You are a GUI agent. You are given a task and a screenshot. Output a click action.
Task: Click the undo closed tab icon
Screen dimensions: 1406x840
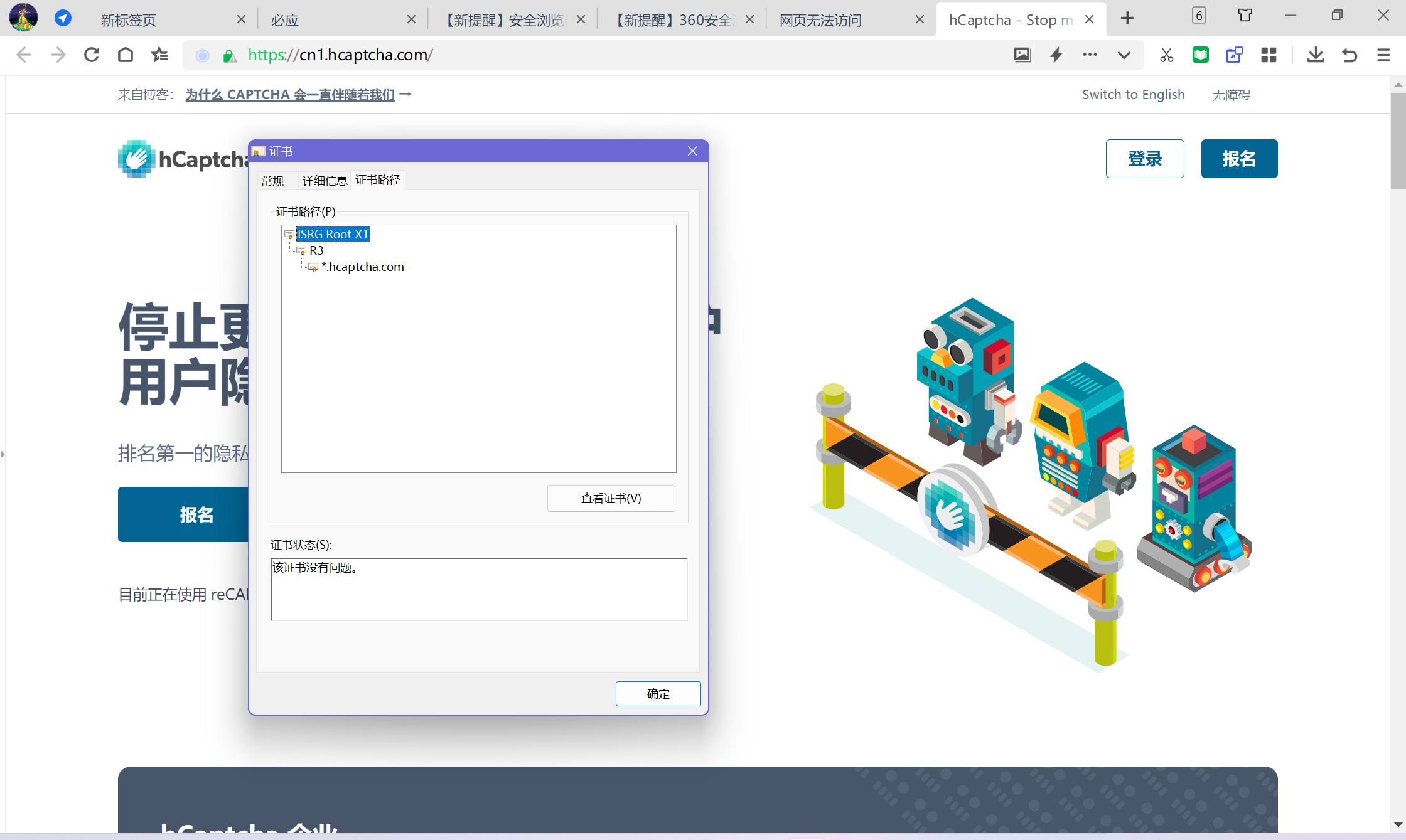coord(1350,55)
